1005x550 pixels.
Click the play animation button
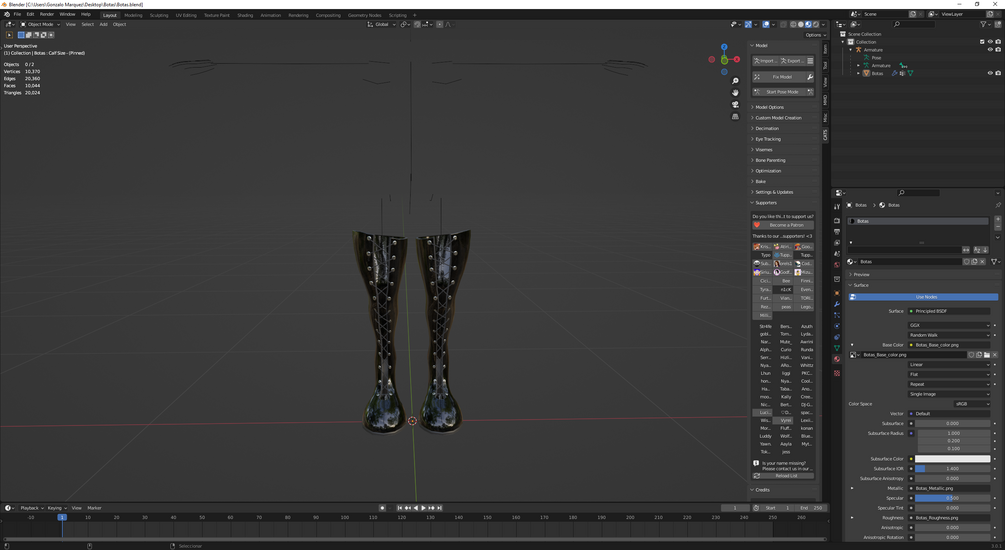pyautogui.click(x=423, y=508)
